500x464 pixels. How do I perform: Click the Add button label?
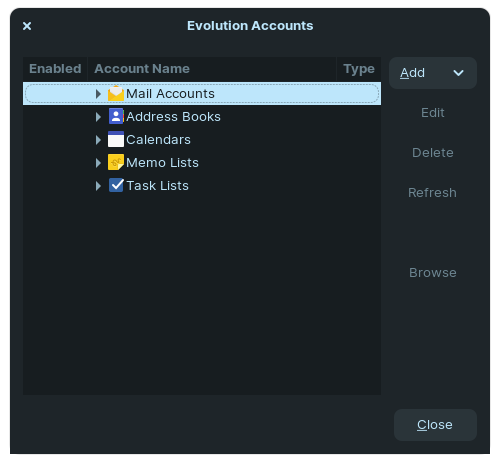(412, 73)
